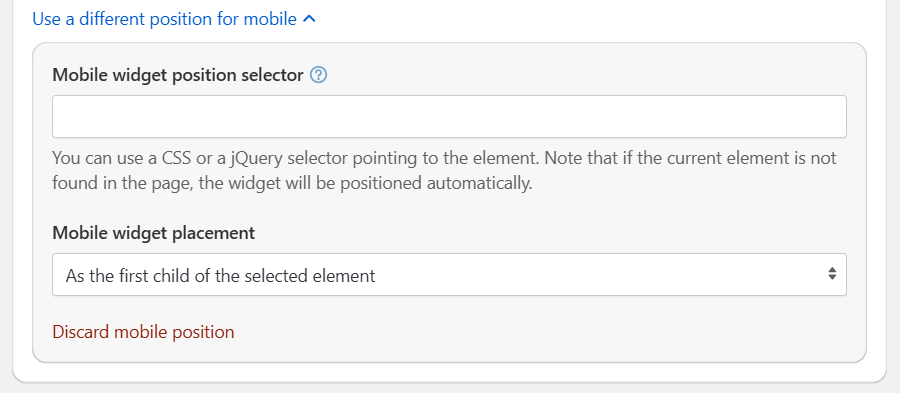The height and width of the screenshot is (393, 900).
Task: Click the CSS or jQuery selector helper text
Action: [x=444, y=171]
